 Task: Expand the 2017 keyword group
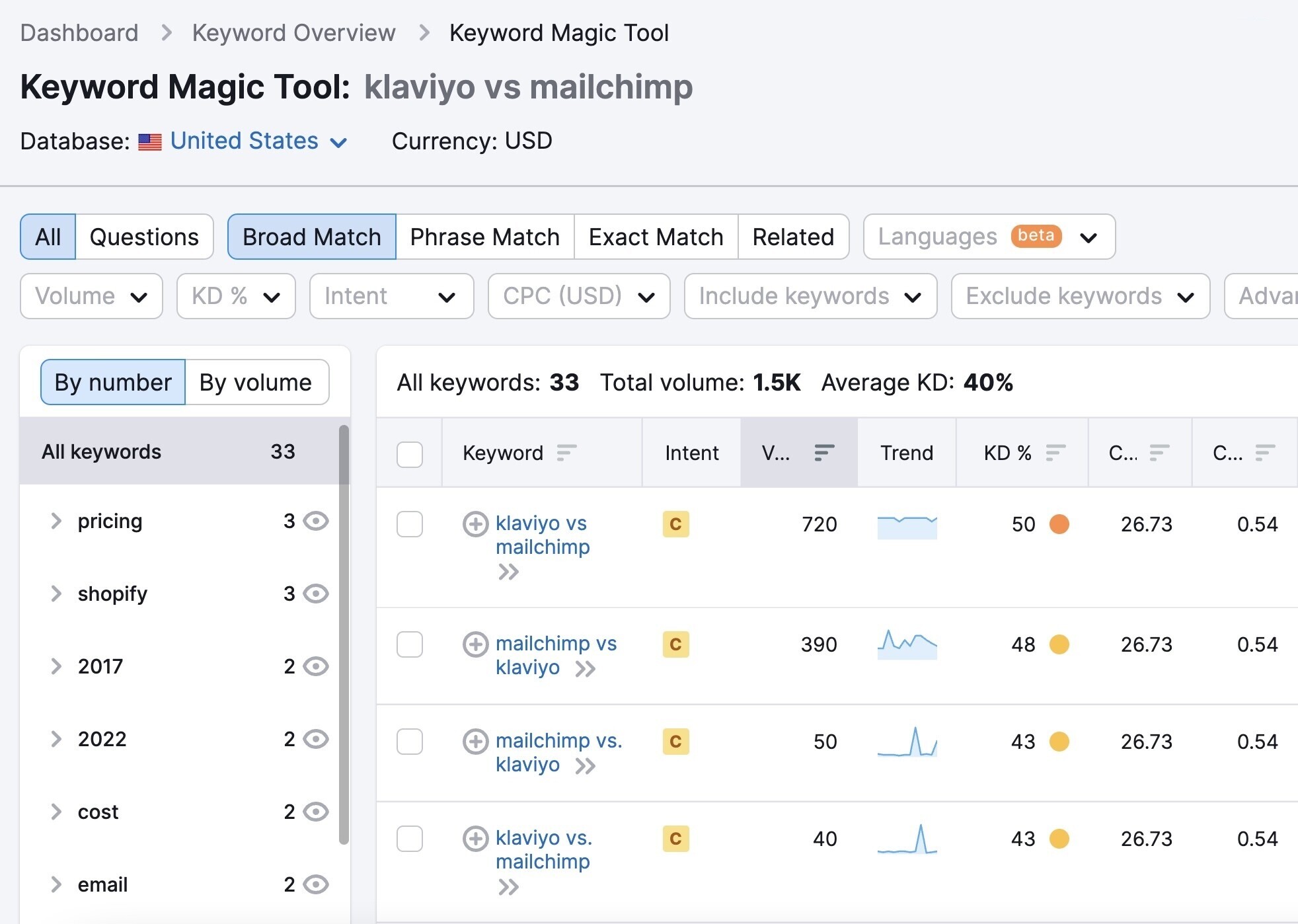click(56, 666)
